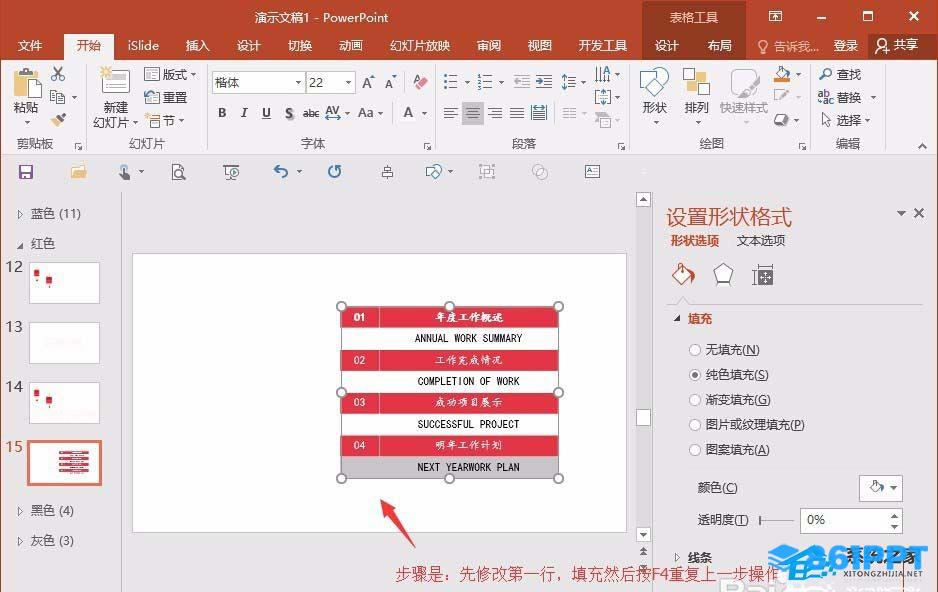Toggle Bold formatting
938x592 pixels.
[x=222, y=112]
